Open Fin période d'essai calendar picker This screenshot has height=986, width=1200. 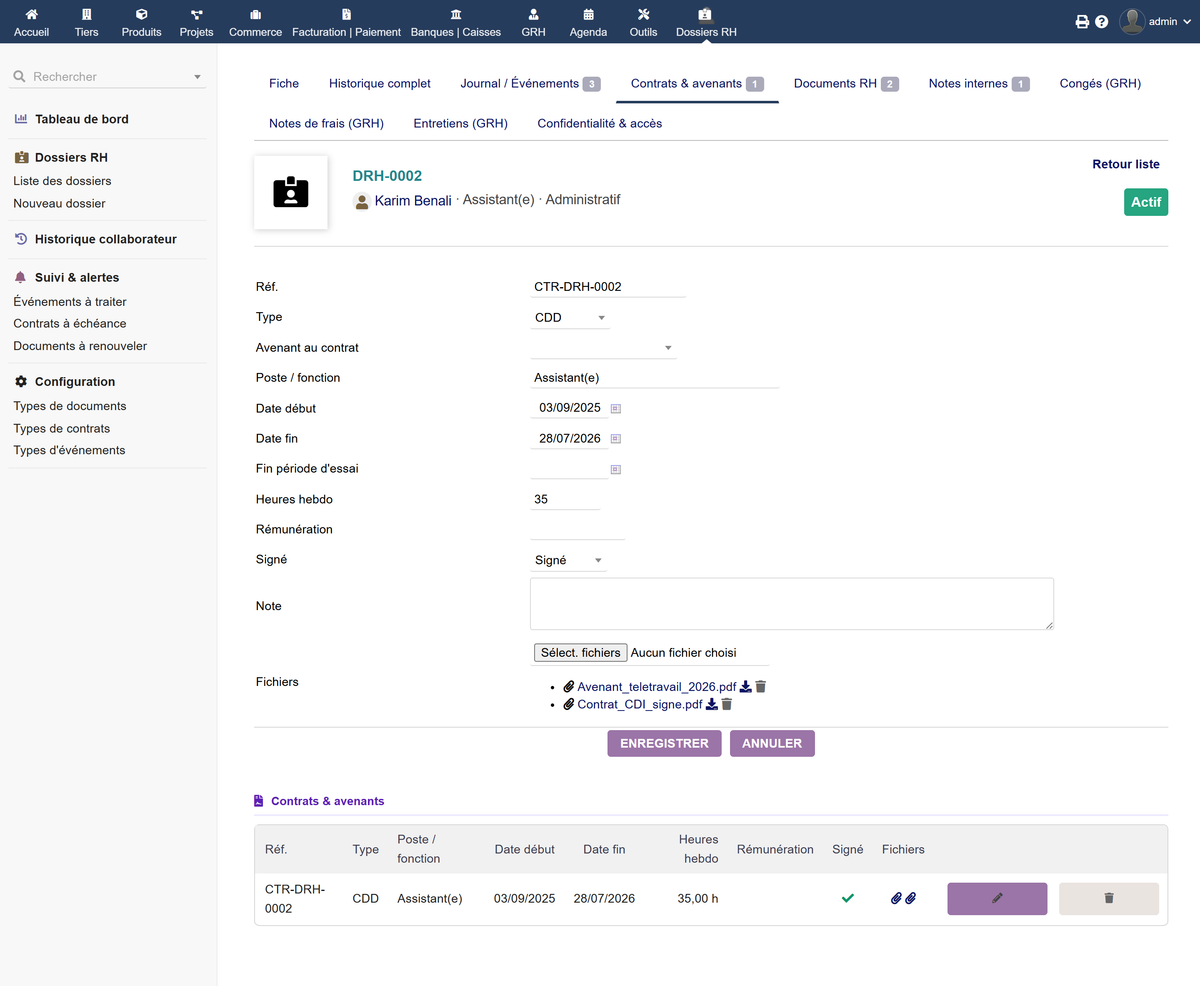tap(616, 469)
